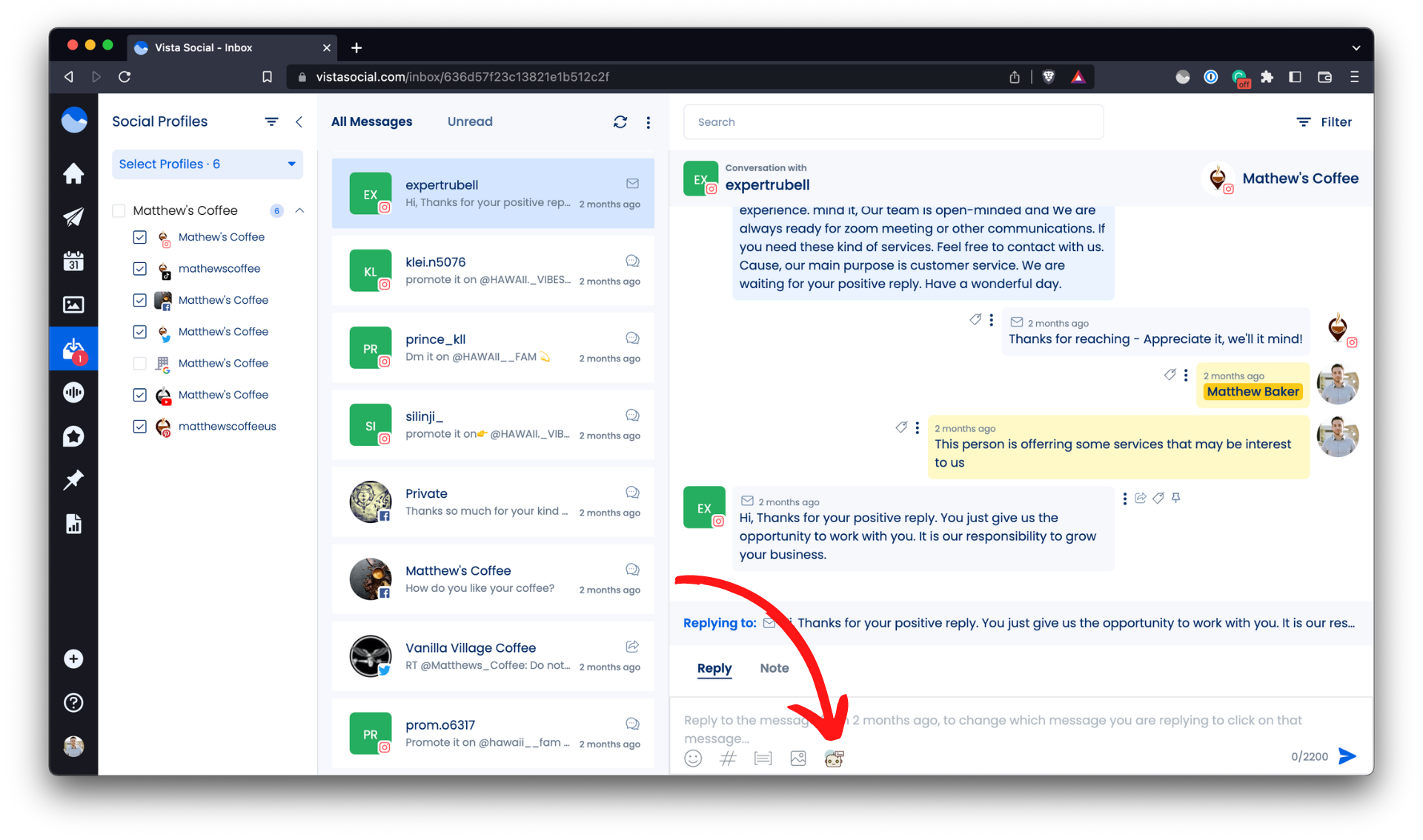The height and width of the screenshot is (840, 1423).
Task: Open the Home dashboard icon
Action: click(73, 173)
